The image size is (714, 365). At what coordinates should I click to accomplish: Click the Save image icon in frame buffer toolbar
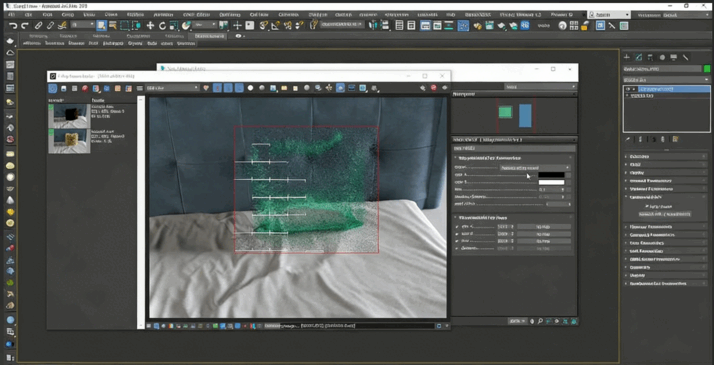(x=64, y=88)
